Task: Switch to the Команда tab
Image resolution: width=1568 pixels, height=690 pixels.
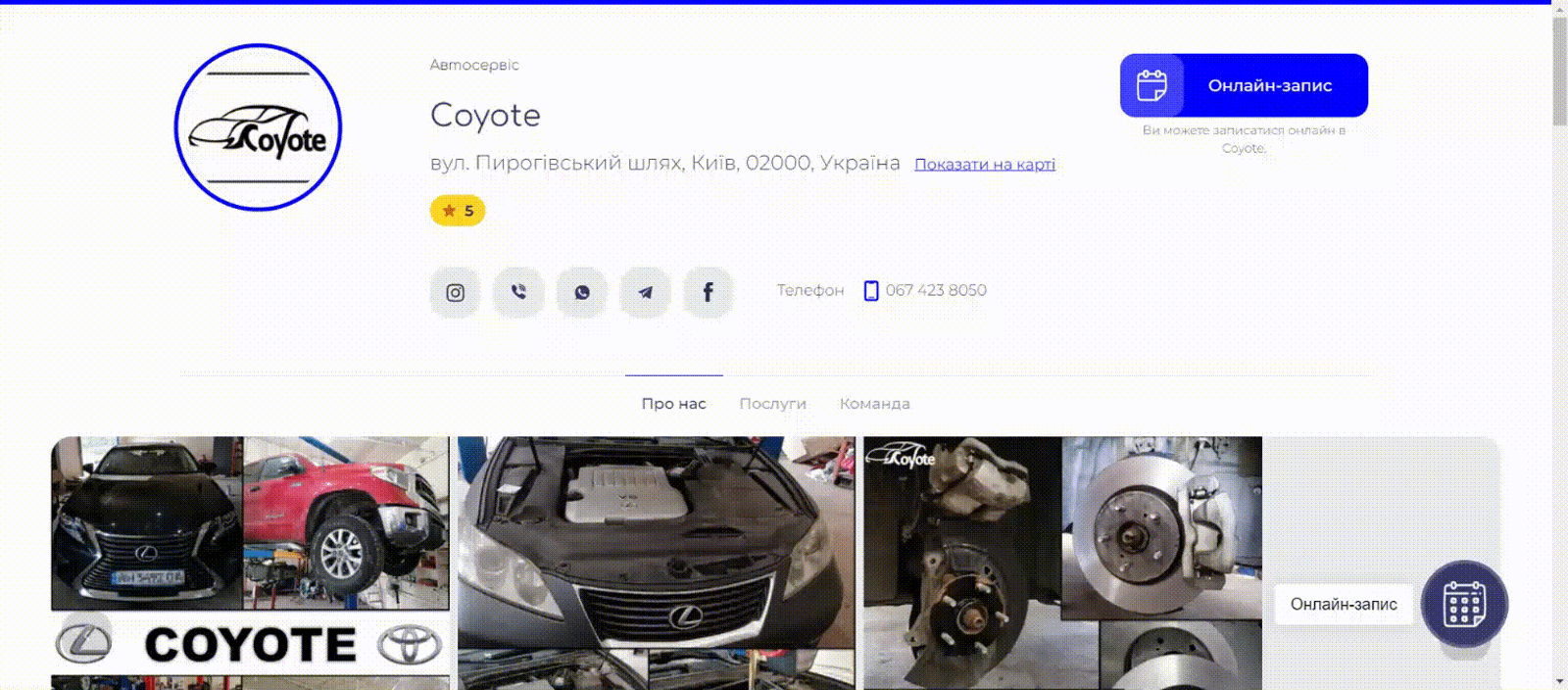Action: pos(875,403)
